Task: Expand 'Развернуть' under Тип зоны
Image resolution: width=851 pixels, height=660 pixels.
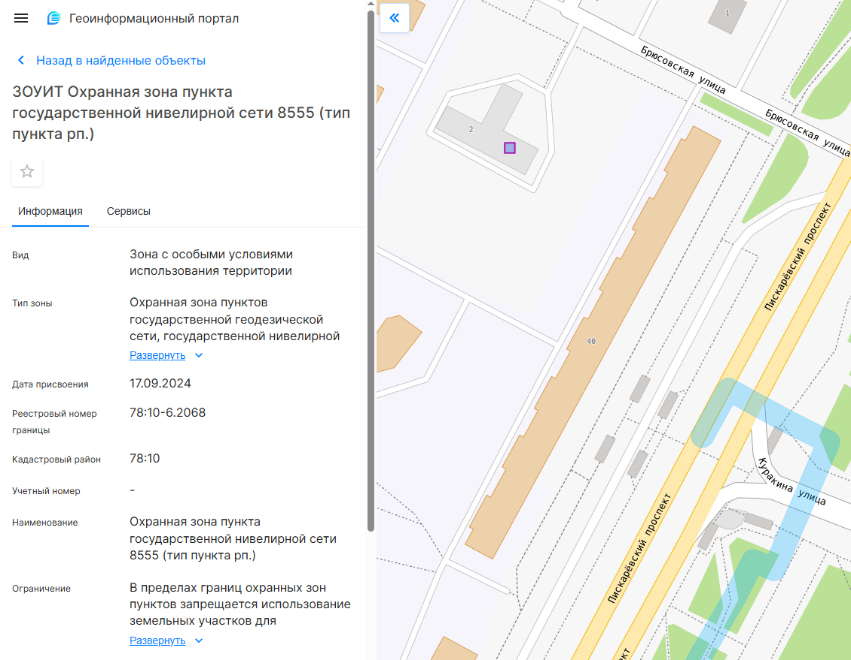Action: (x=157, y=355)
